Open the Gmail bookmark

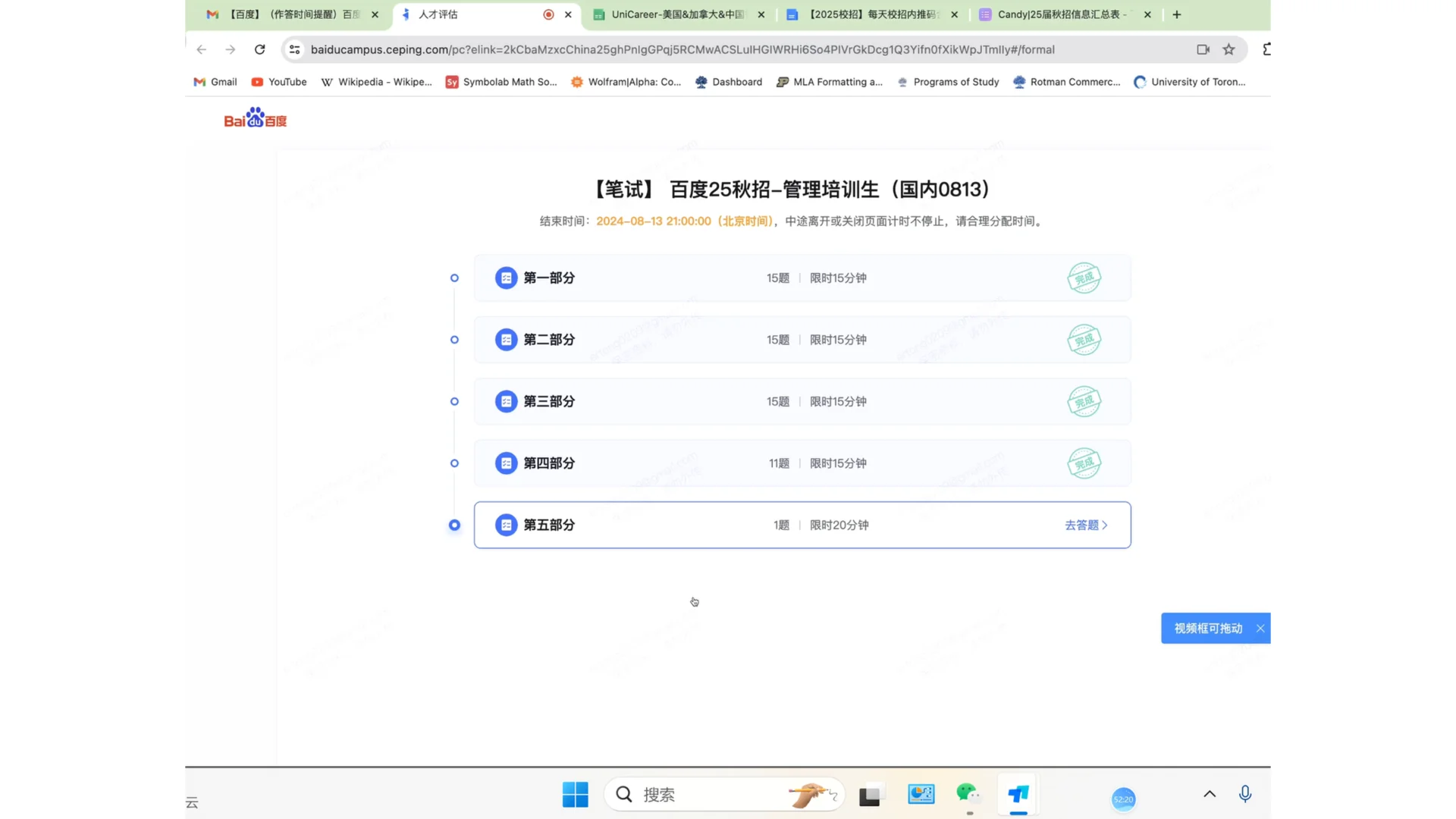coord(215,82)
